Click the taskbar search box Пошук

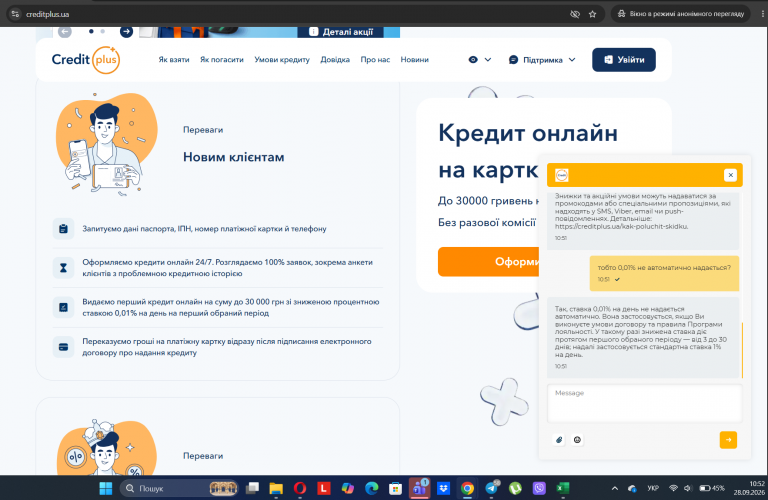[179, 488]
